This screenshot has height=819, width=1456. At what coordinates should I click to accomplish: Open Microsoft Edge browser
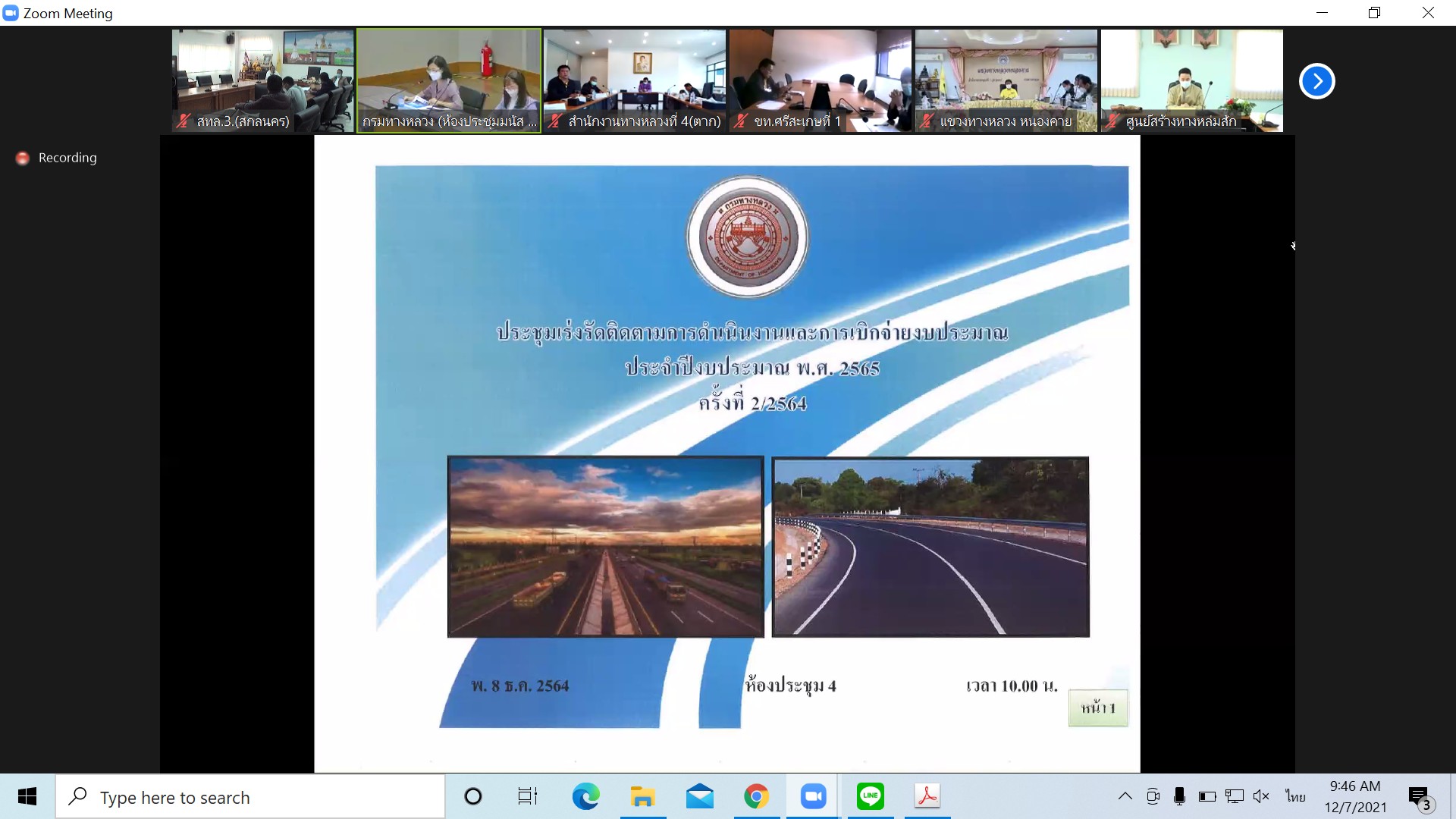[x=585, y=796]
